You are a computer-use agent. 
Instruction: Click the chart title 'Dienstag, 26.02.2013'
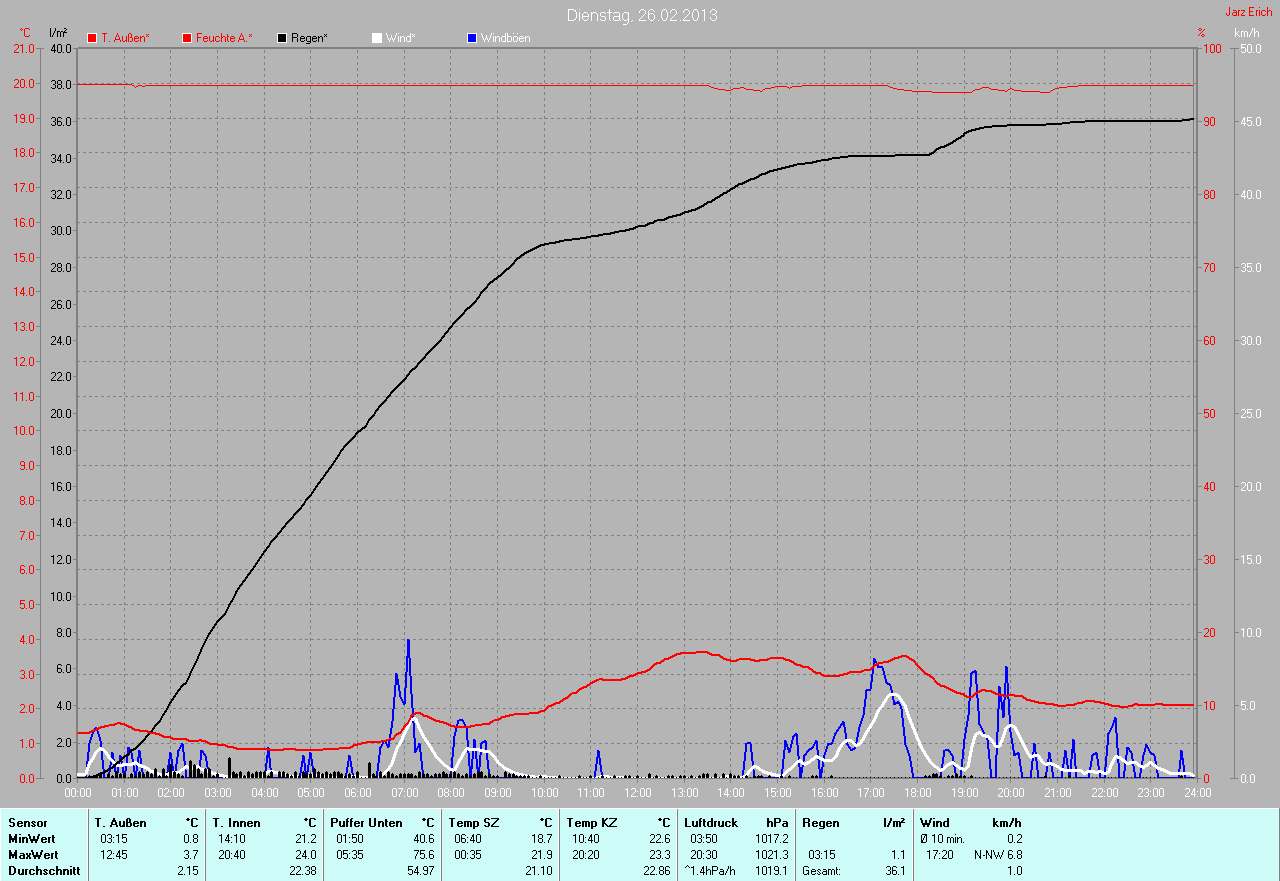click(x=642, y=15)
